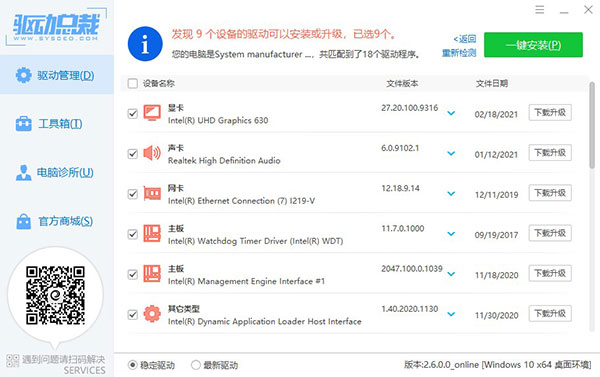Click the date 02/18/2021
This screenshot has width=600, height=377.
[496, 114]
